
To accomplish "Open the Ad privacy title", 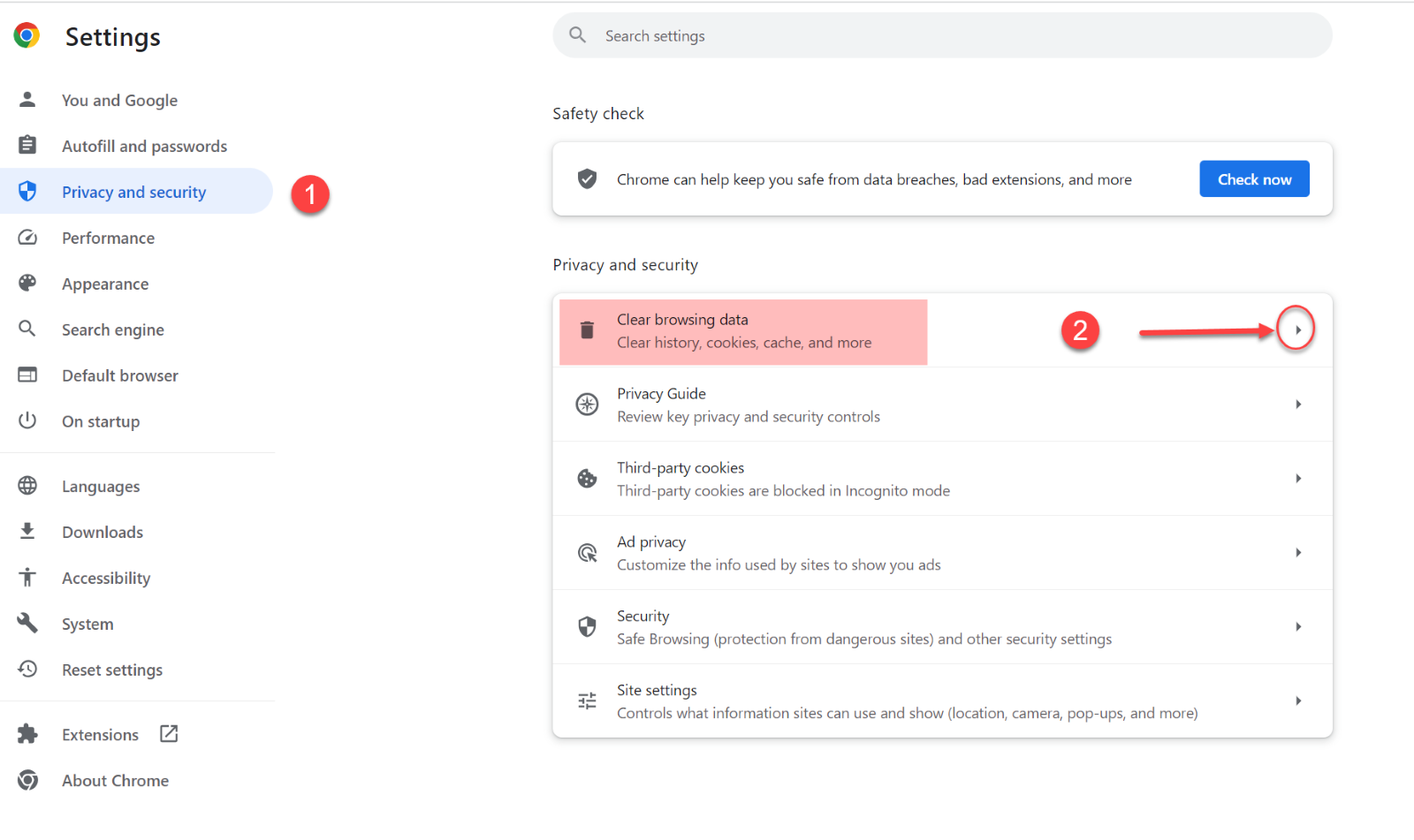I will click(651, 541).
